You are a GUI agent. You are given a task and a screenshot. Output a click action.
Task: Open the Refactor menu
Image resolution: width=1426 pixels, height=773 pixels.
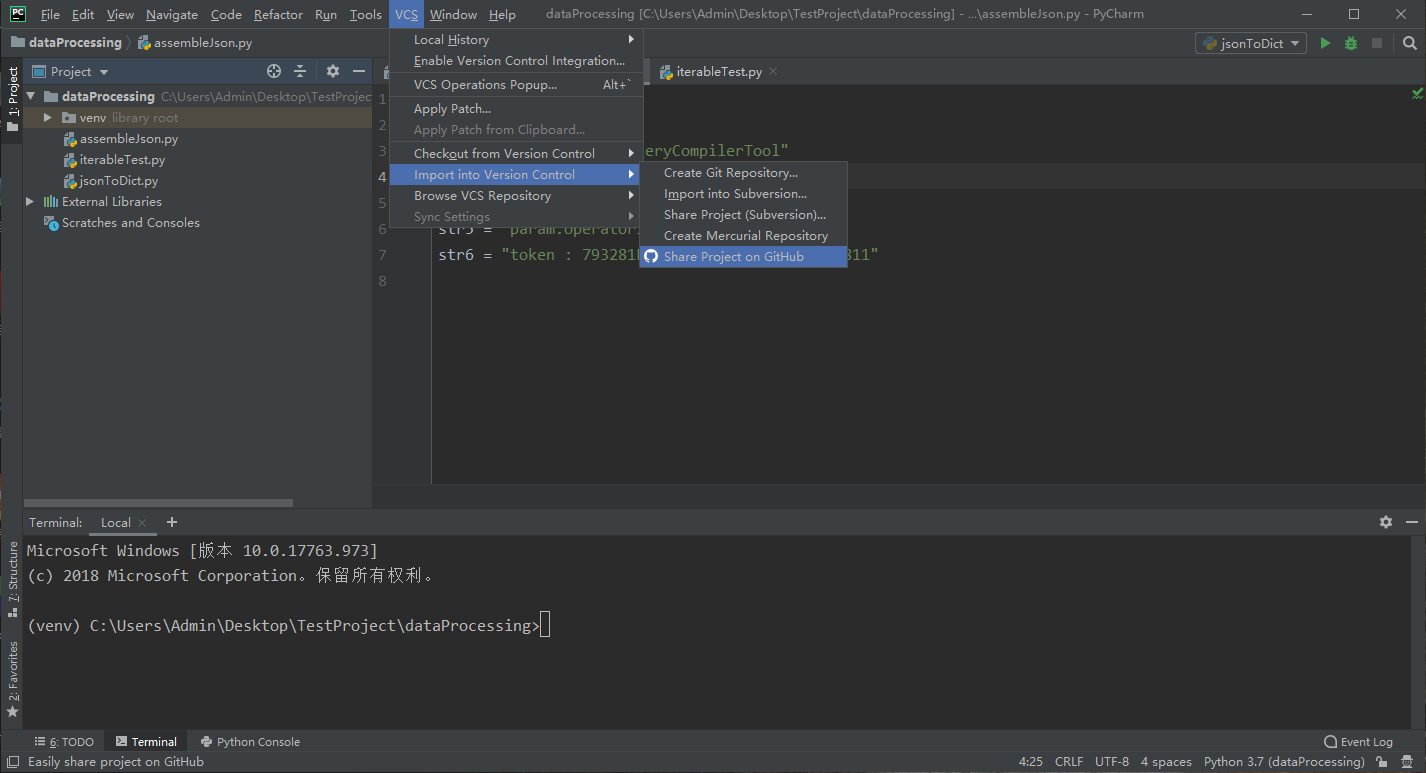point(278,14)
